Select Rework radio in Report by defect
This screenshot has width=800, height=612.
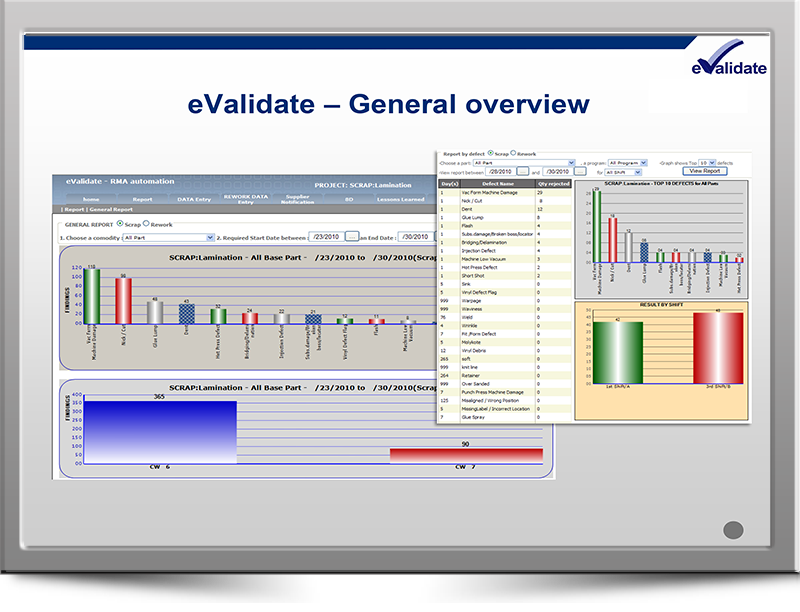click(x=513, y=152)
